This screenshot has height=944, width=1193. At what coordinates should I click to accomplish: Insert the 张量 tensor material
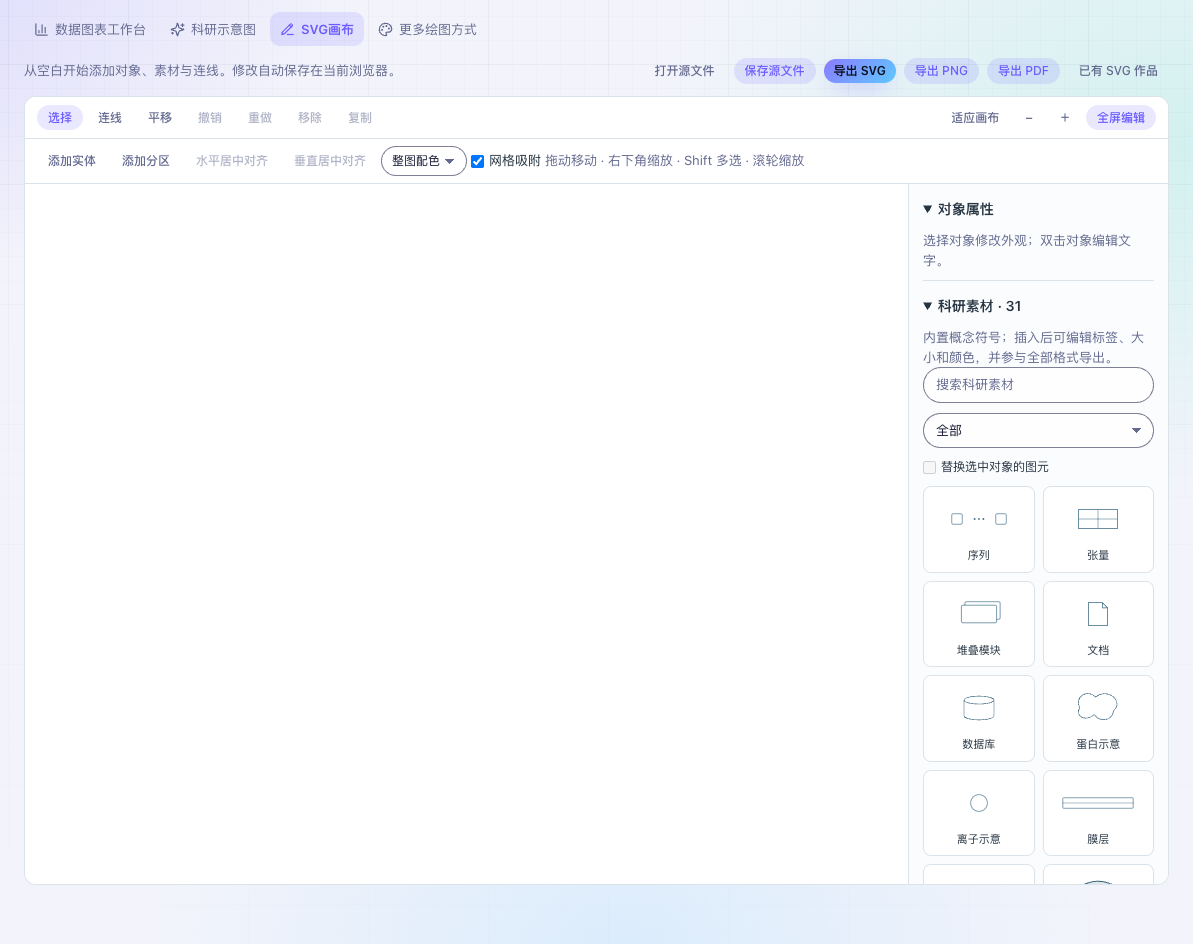coord(1098,529)
